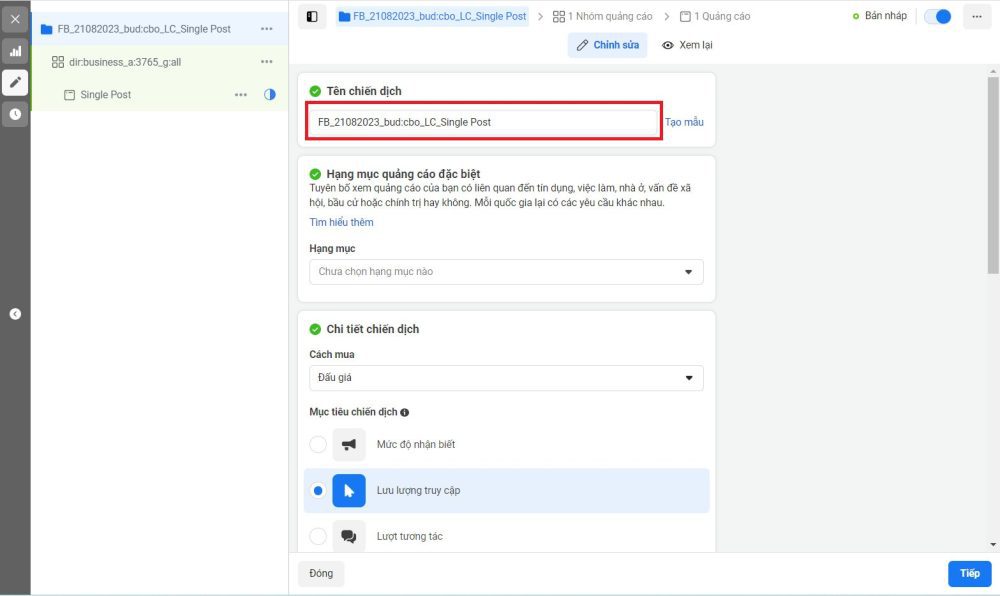Image resolution: width=1000 pixels, height=596 pixels.
Task: Click the Tiếp button
Action: (969, 573)
